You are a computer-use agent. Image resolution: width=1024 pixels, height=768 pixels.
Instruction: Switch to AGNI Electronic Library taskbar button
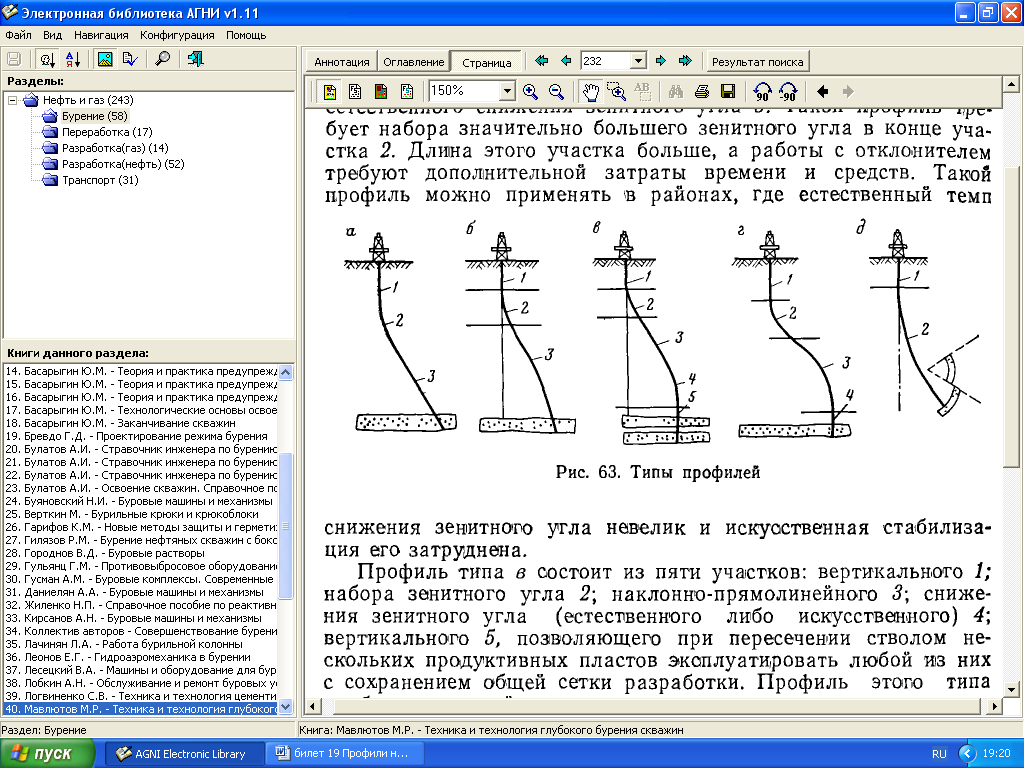(185, 754)
